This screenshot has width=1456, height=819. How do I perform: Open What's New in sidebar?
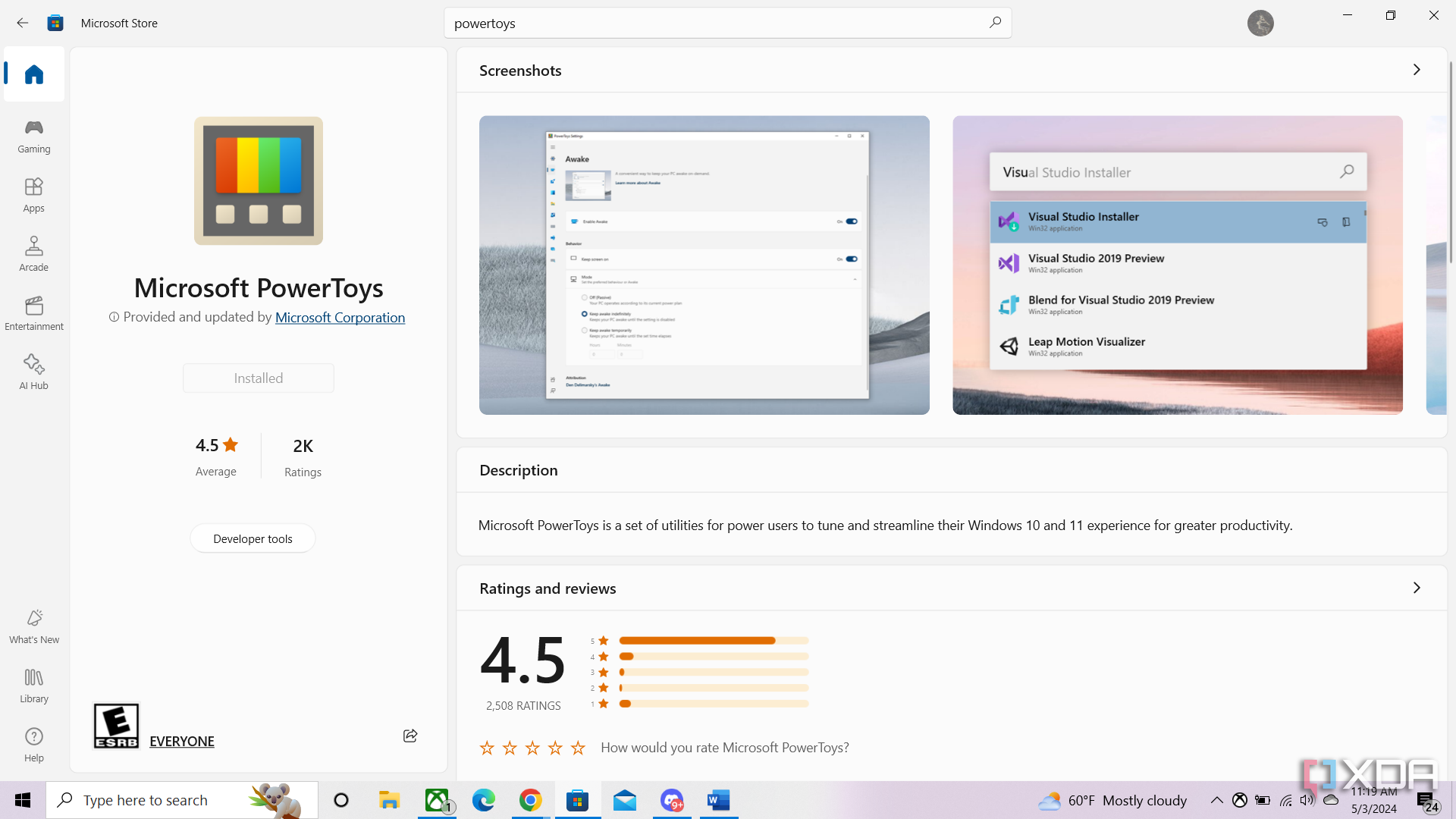coord(34,627)
